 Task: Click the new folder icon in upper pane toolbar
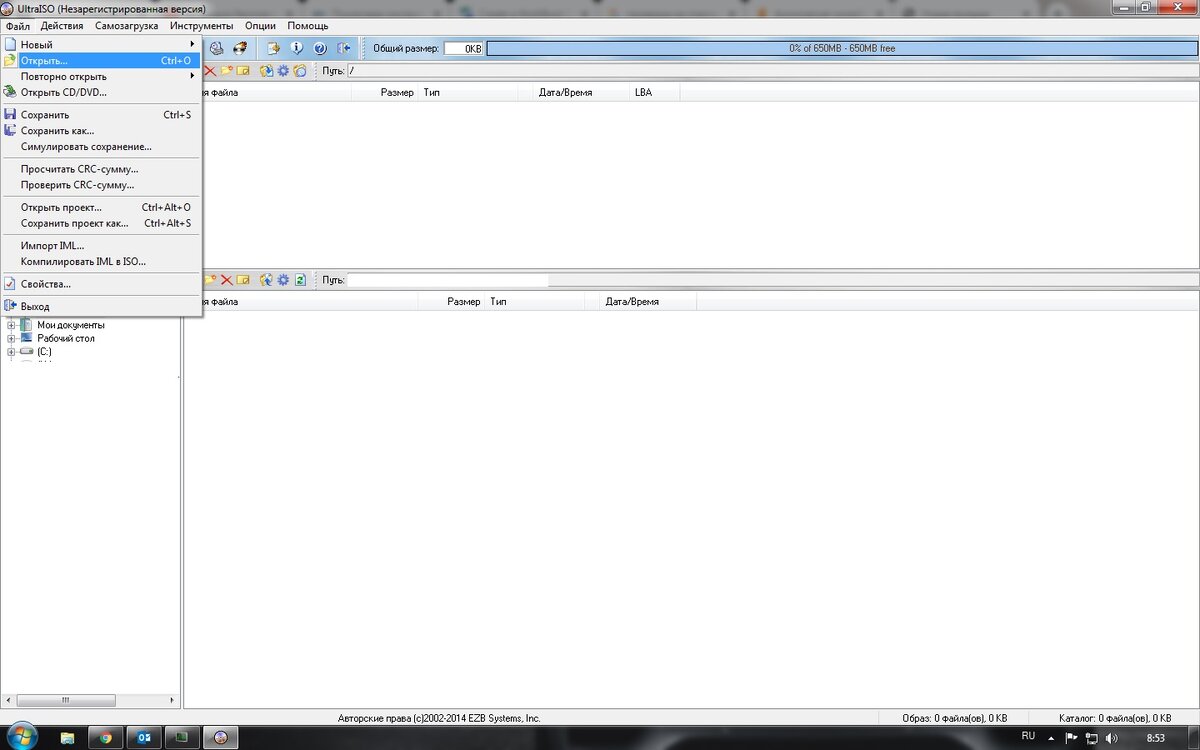(226, 71)
